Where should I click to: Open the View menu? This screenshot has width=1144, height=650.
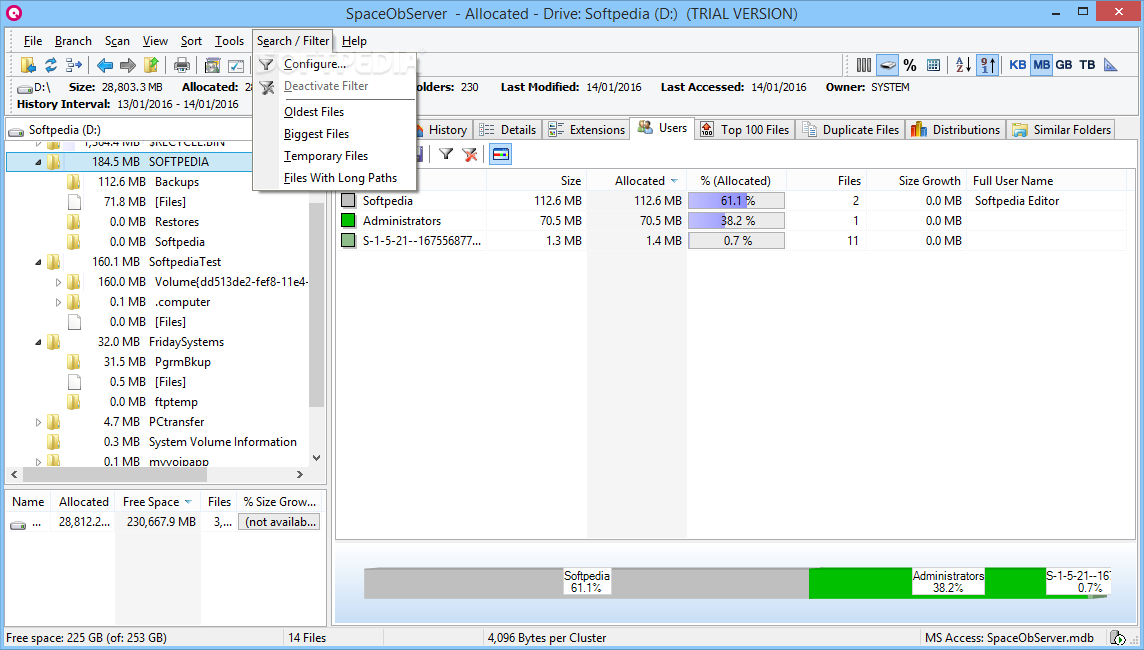pyautogui.click(x=155, y=41)
